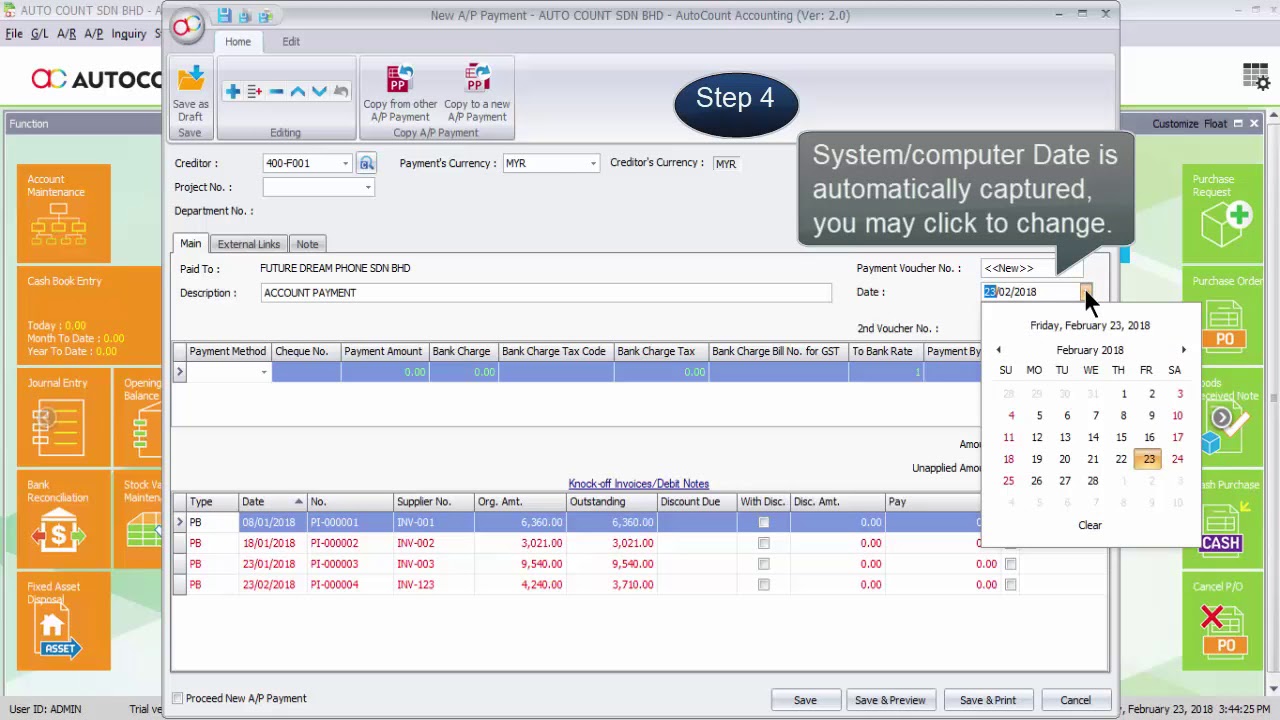Click the February 2018 calendar header
The height and width of the screenshot is (720, 1280).
click(1090, 350)
